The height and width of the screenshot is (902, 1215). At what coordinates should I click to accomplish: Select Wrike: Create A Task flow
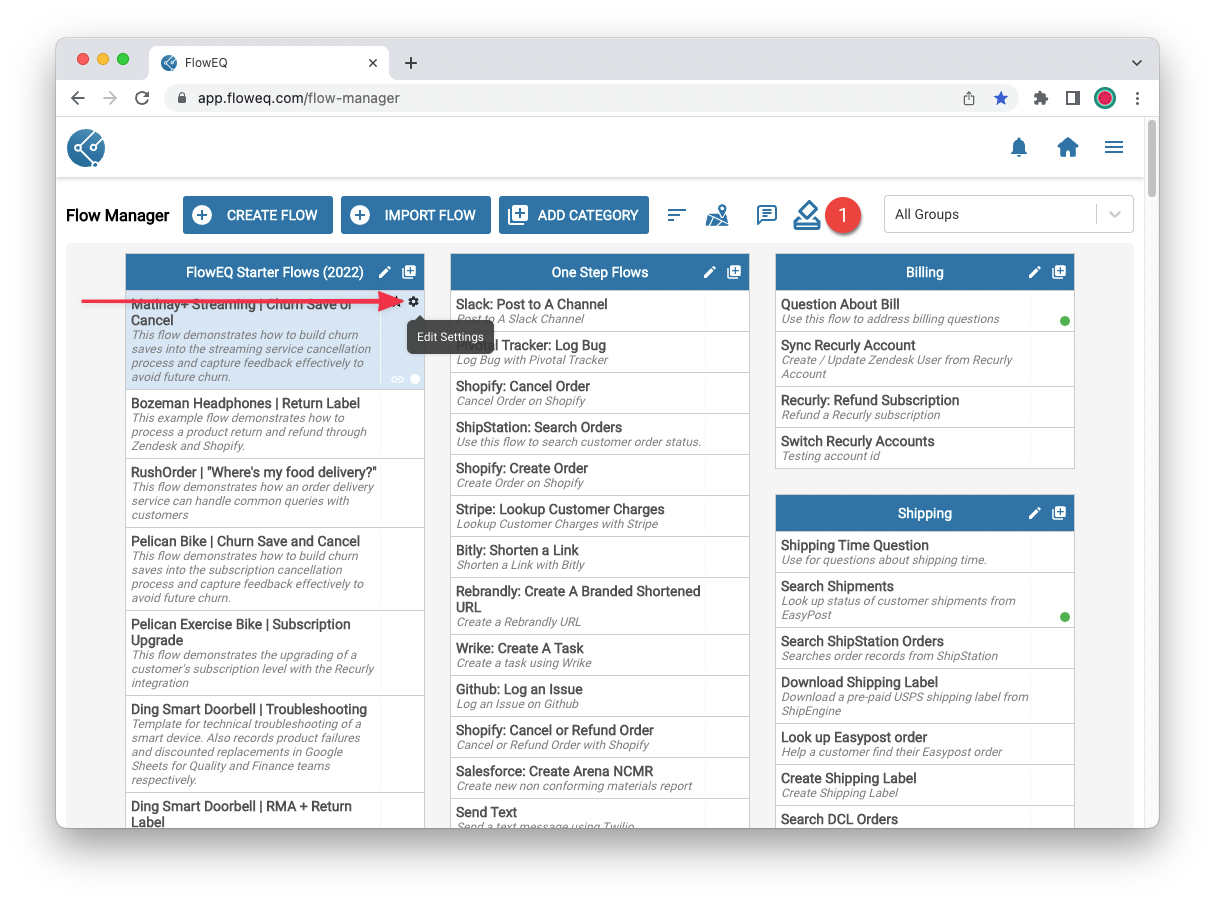pyautogui.click(x=600, y=655)
